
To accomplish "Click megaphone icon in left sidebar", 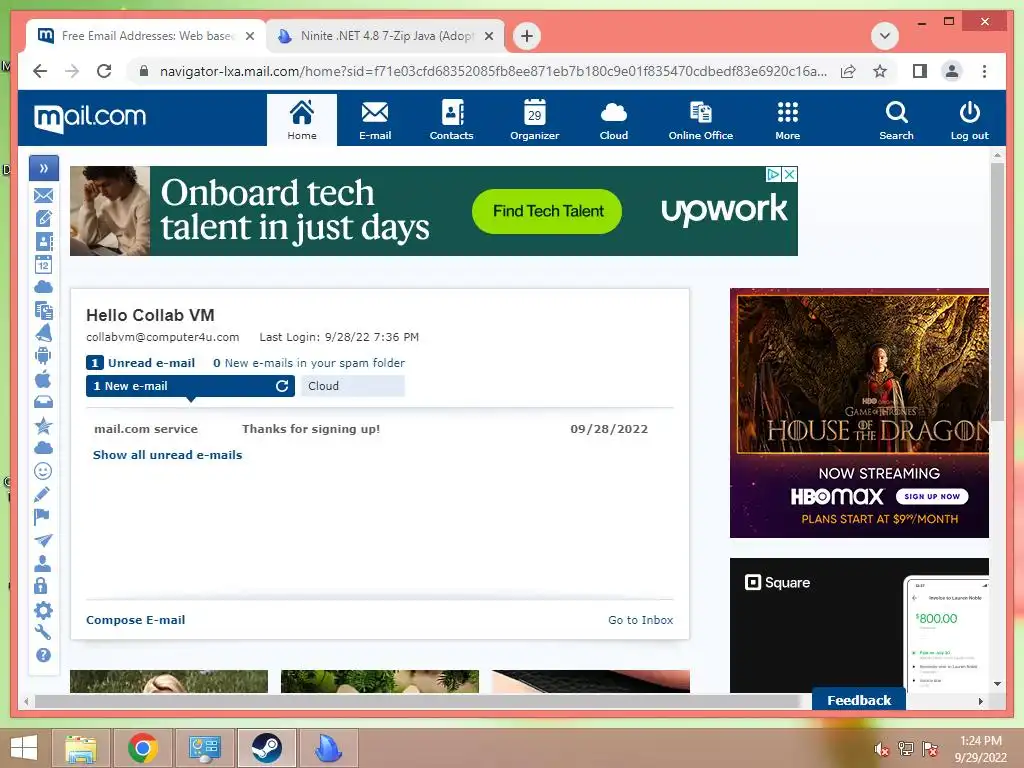I will point(44,332).
